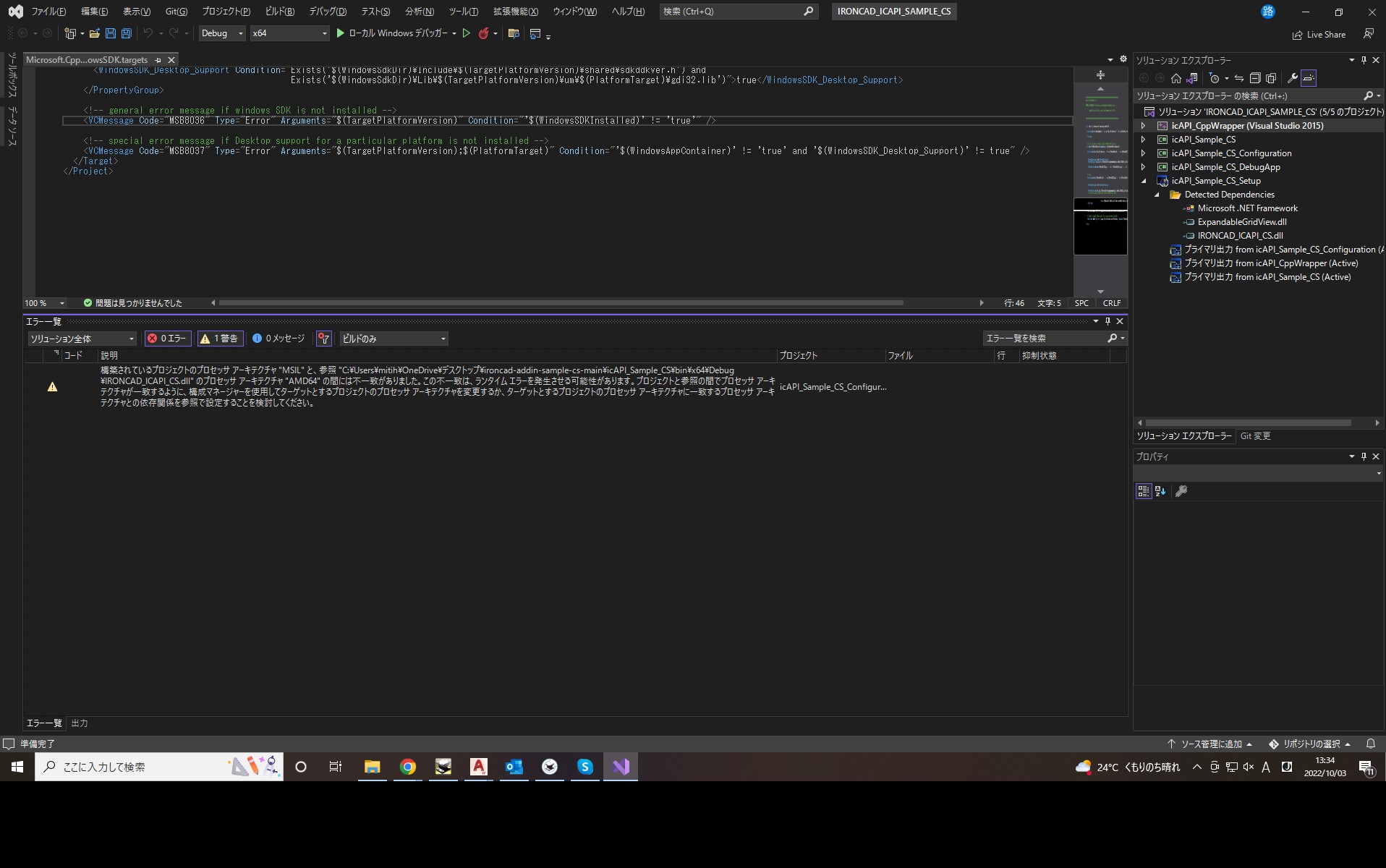
Task: Sync with active document icon
Action: (1239, 78)
